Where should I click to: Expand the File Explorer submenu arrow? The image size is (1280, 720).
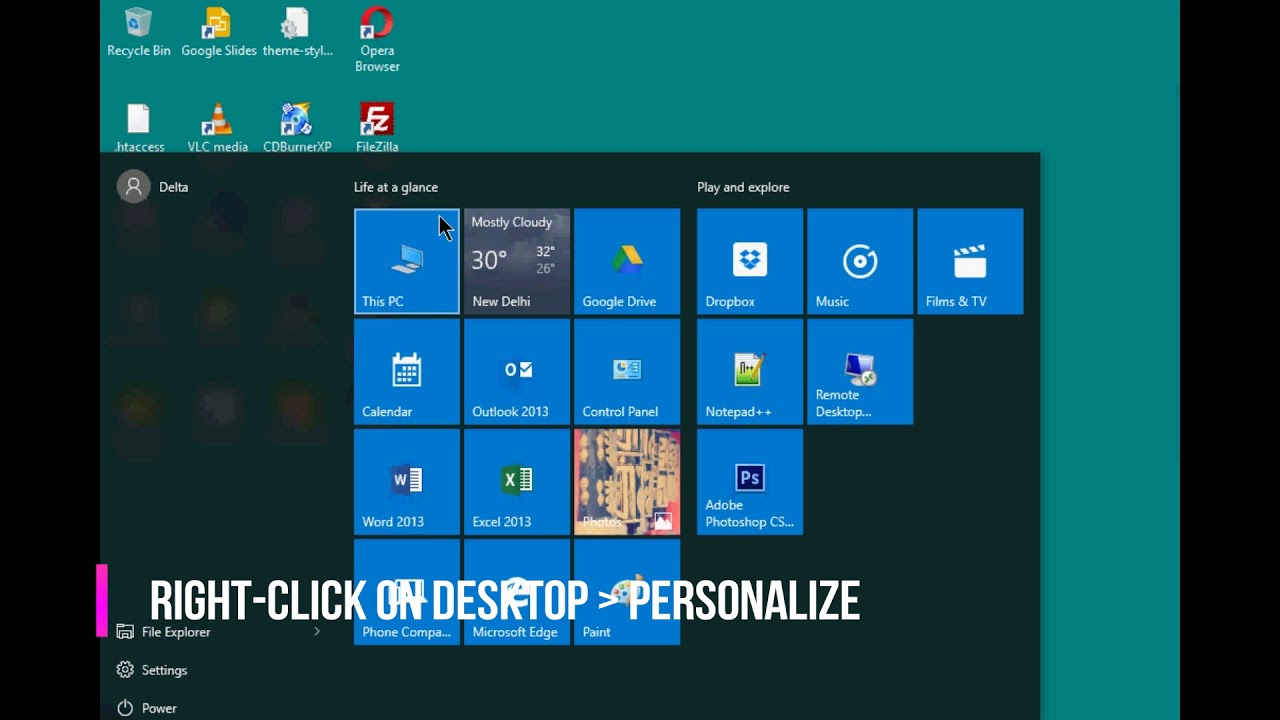coord(317,632)
